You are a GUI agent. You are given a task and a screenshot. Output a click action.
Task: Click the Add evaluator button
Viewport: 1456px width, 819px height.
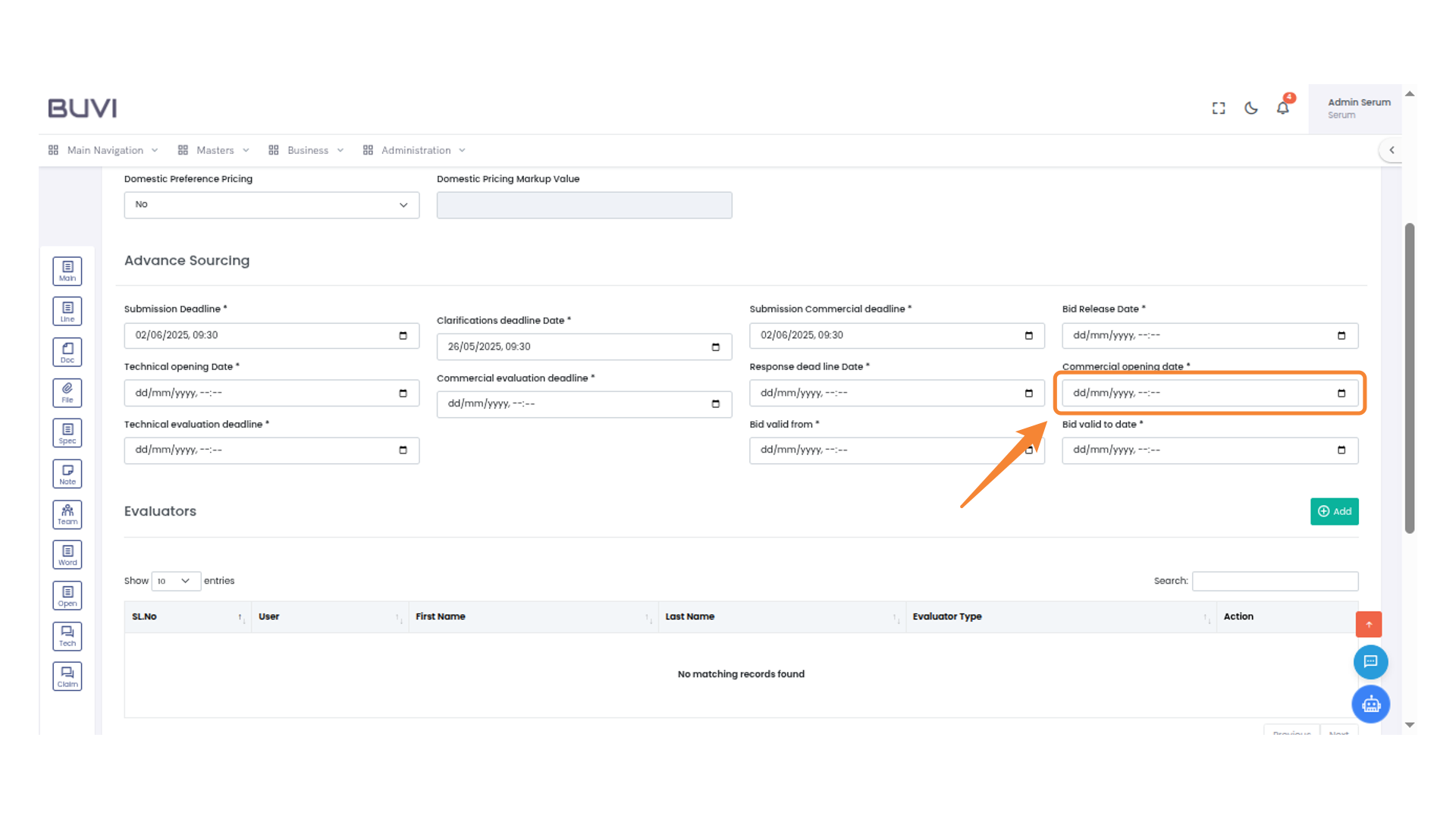(x=1334, y=511)
